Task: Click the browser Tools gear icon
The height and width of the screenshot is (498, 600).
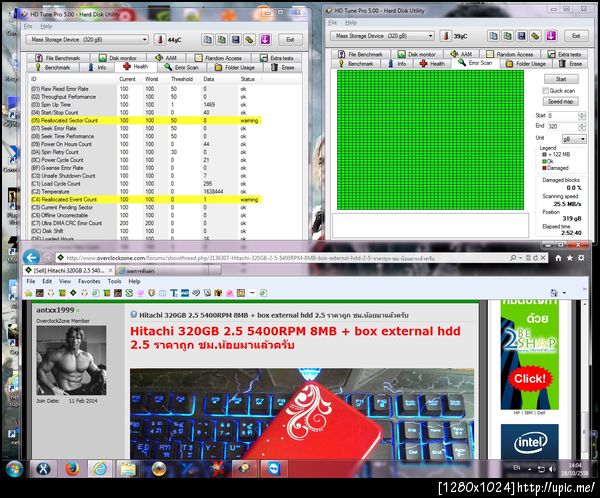Action: coord(581,258)
